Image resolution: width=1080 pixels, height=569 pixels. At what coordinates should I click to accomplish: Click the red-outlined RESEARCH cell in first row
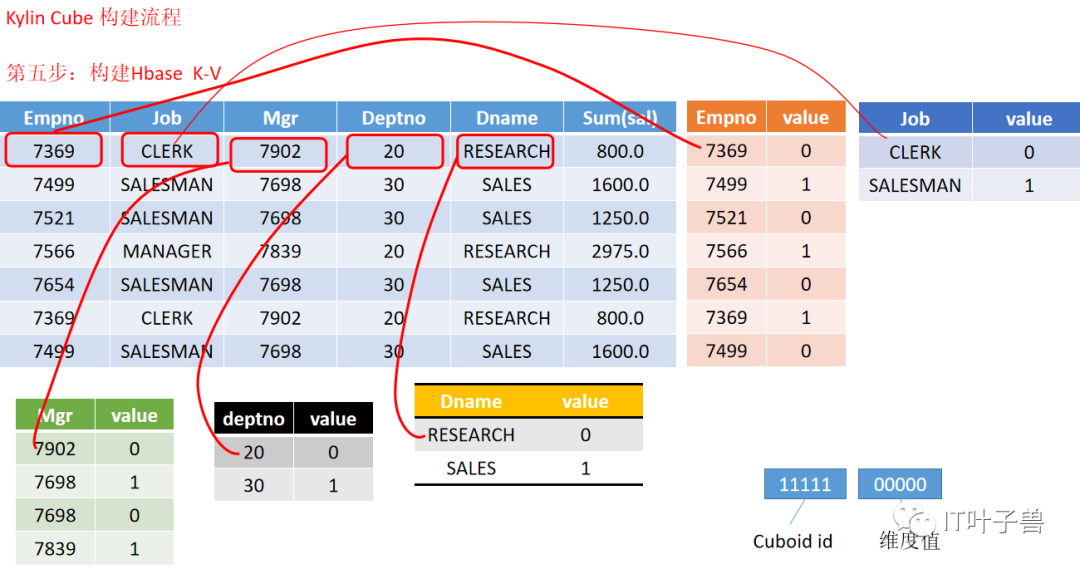coord(505,150)
